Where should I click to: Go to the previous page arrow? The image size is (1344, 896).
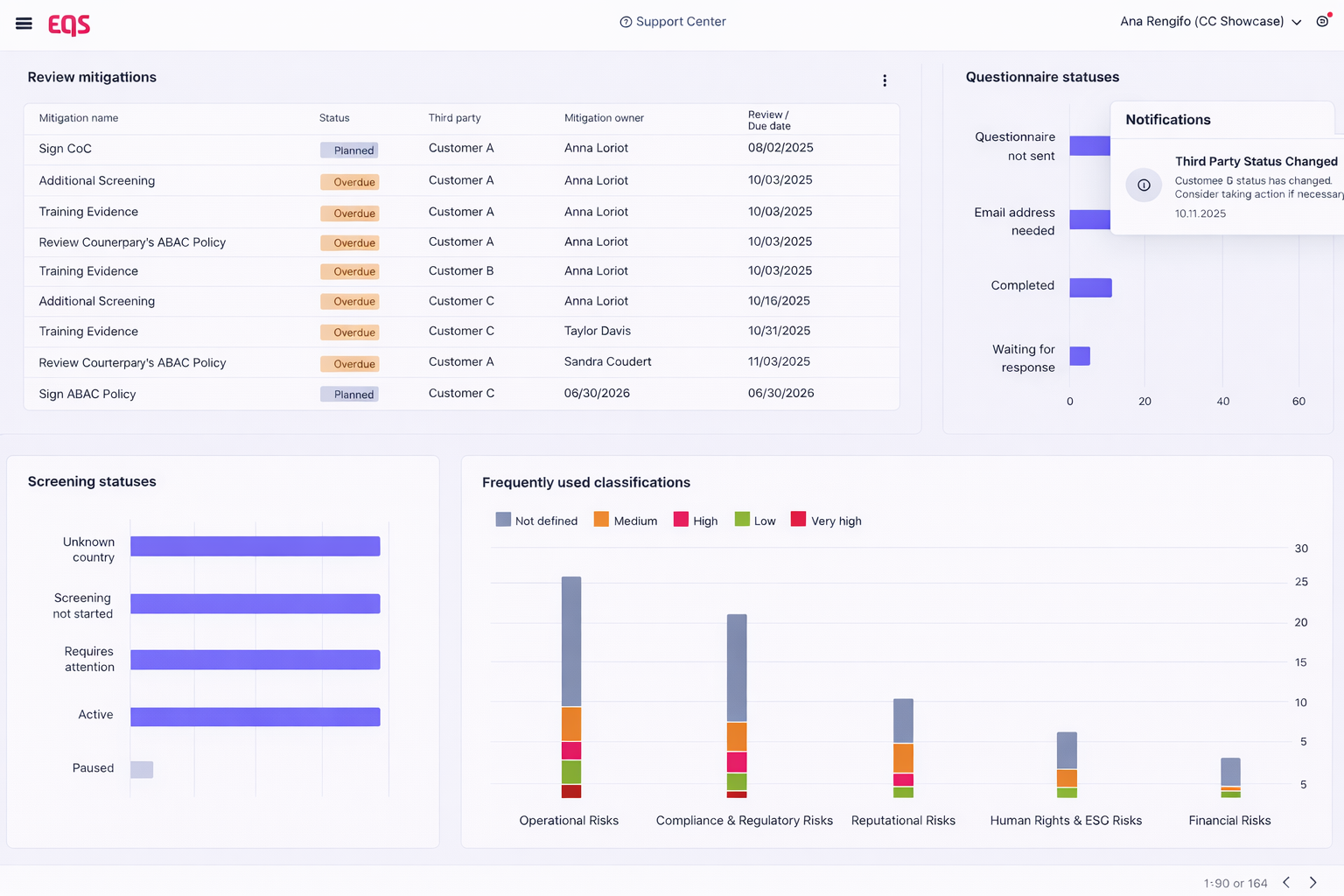click(1286, 882)
